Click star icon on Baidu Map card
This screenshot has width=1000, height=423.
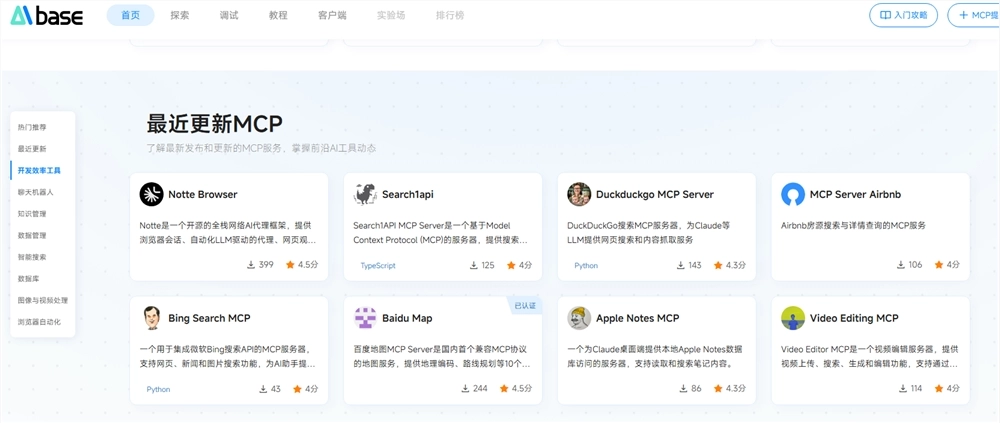(504, 389)
